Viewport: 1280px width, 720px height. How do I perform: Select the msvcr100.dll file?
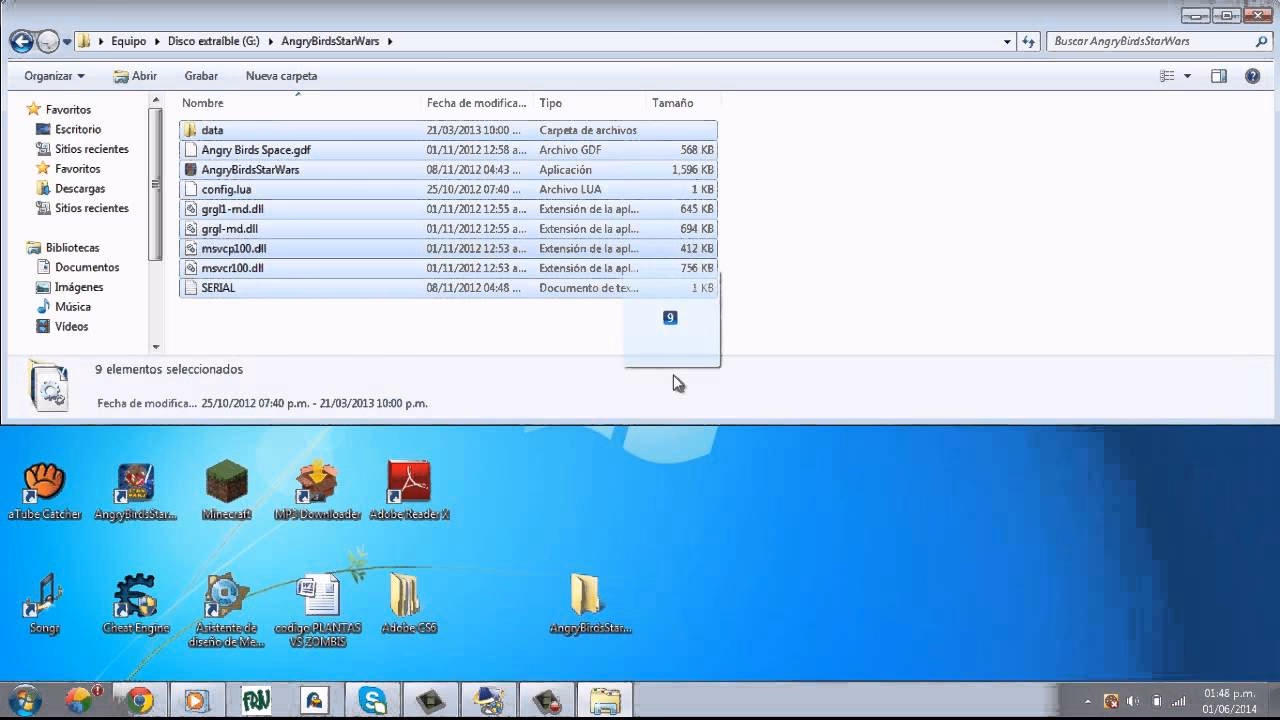click(x=448, y=268)
